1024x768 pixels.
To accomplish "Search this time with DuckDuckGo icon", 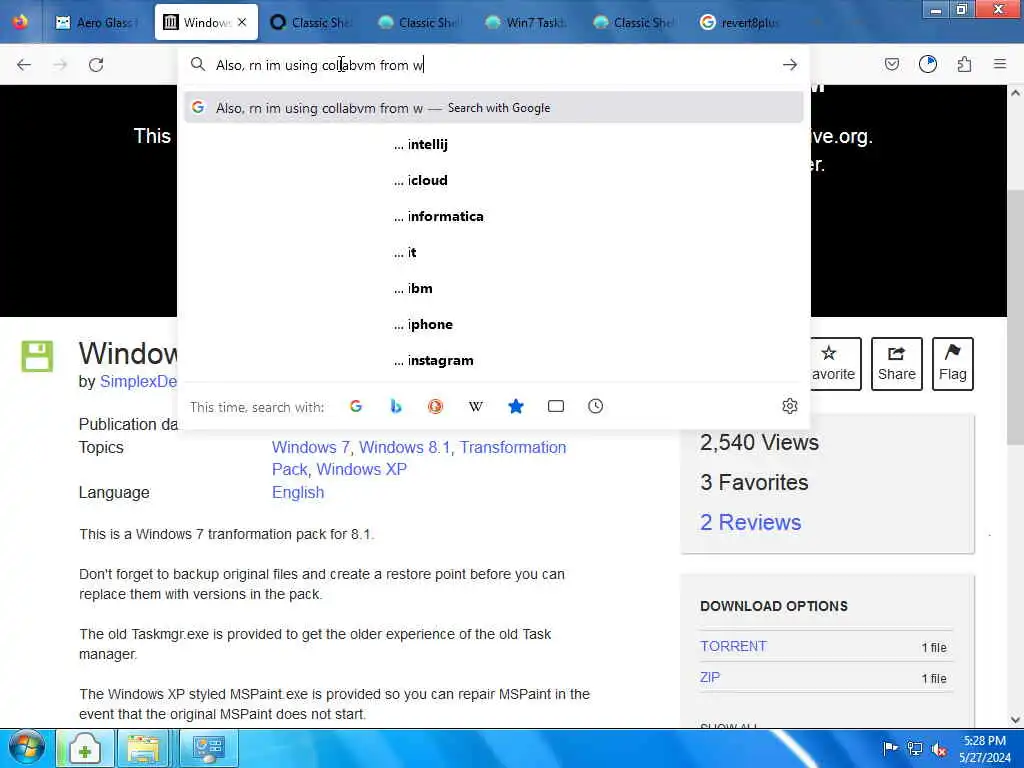I will 436,406.
